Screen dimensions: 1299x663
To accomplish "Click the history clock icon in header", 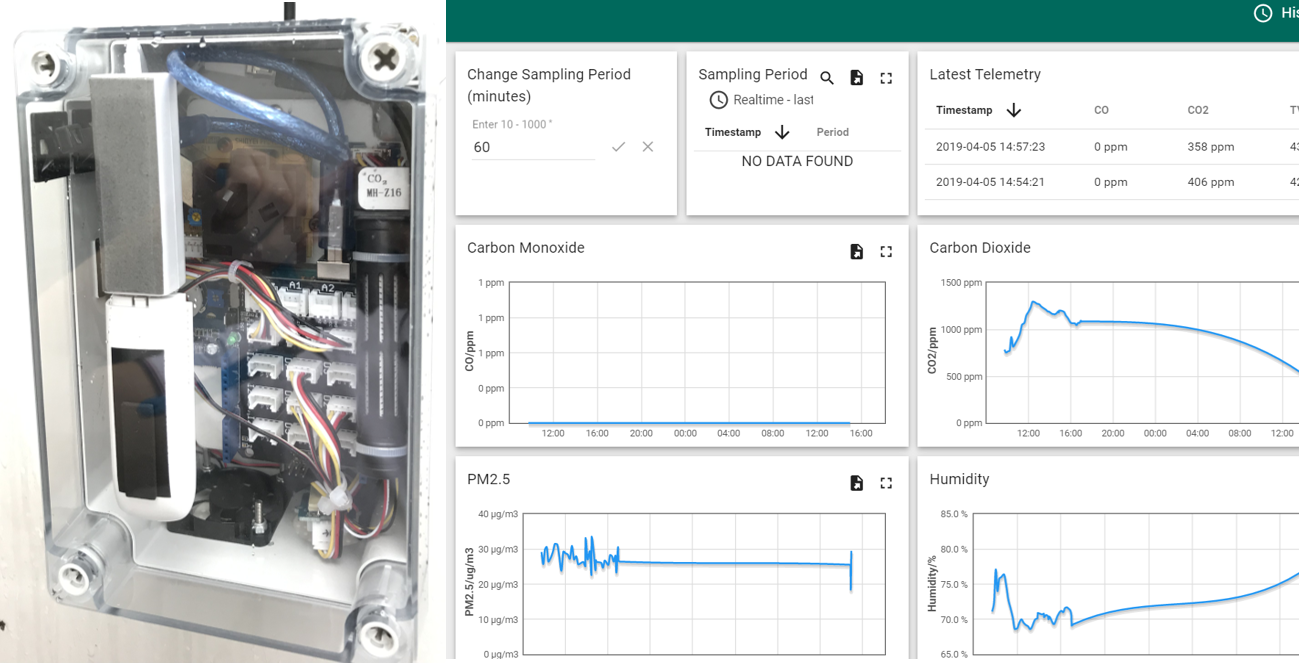I will [x=1263, y=13].
